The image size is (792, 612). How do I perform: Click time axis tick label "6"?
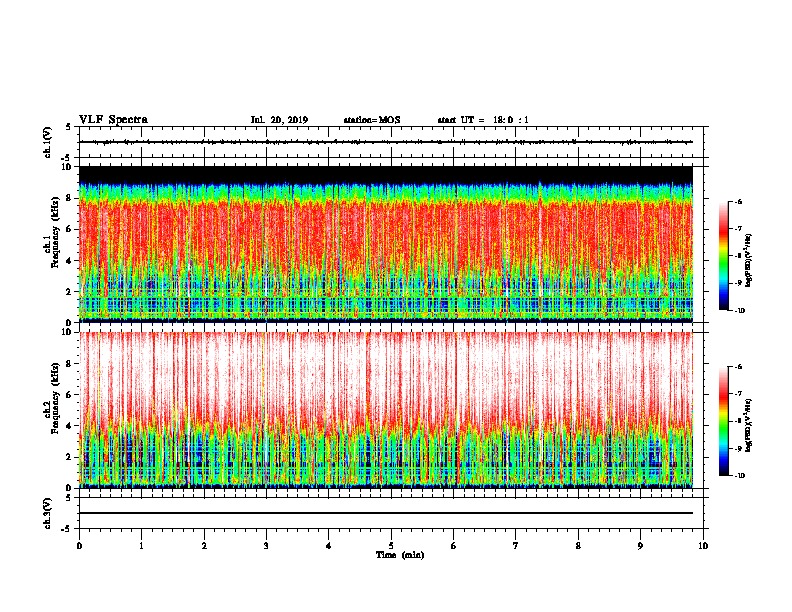tap(454, 546)
